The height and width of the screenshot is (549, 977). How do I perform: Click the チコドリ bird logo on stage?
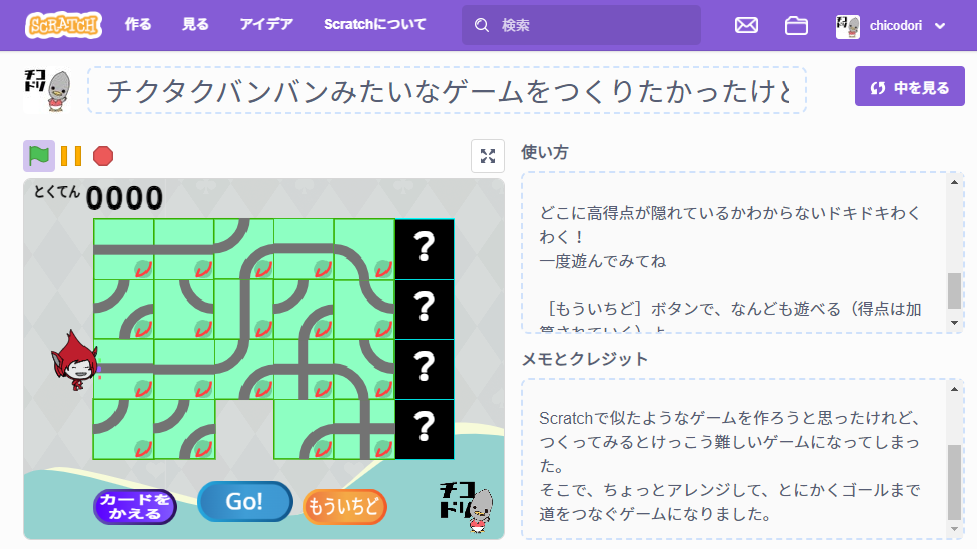(x=467, y=506)
